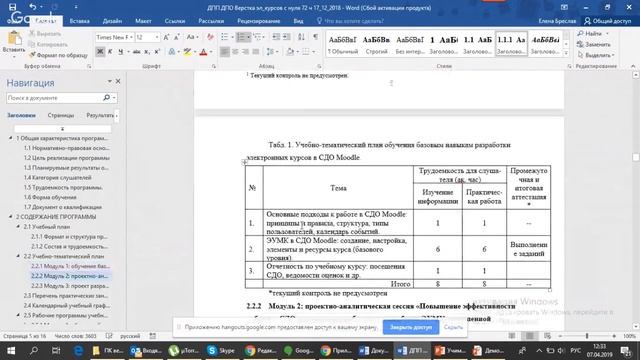The image size is (640, 360).
Task: Open line spacing options
Action: 271,52
